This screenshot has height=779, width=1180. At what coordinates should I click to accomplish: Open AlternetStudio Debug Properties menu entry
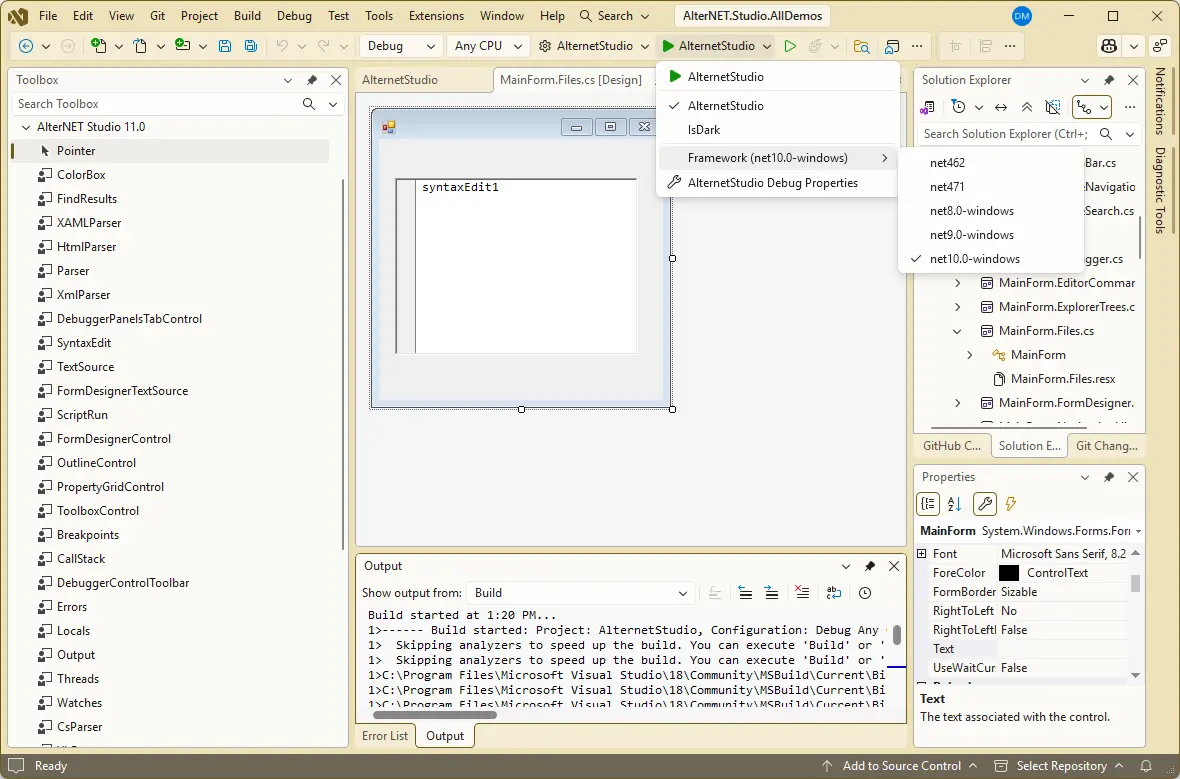[778, 183]
